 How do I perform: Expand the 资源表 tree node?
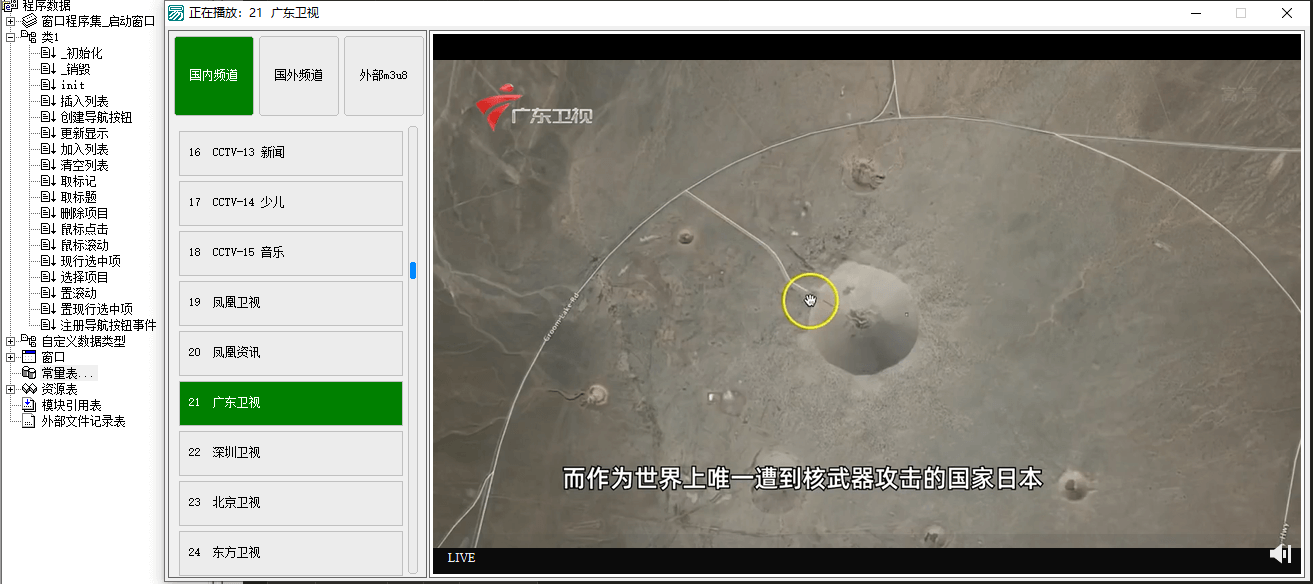pyautogui.click(x=11, y=389)
